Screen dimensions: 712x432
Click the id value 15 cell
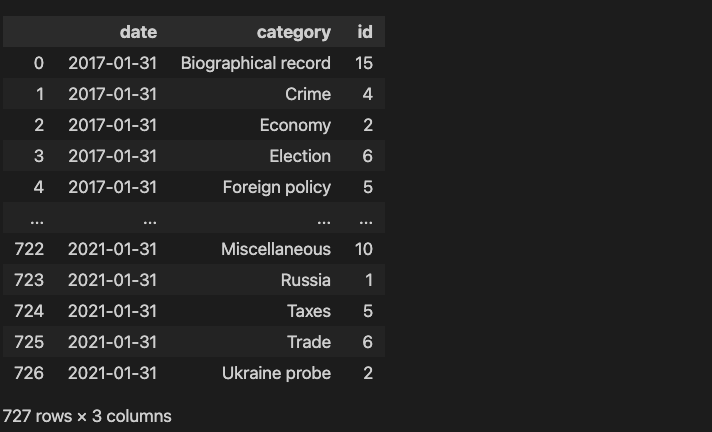pos(364,63)
